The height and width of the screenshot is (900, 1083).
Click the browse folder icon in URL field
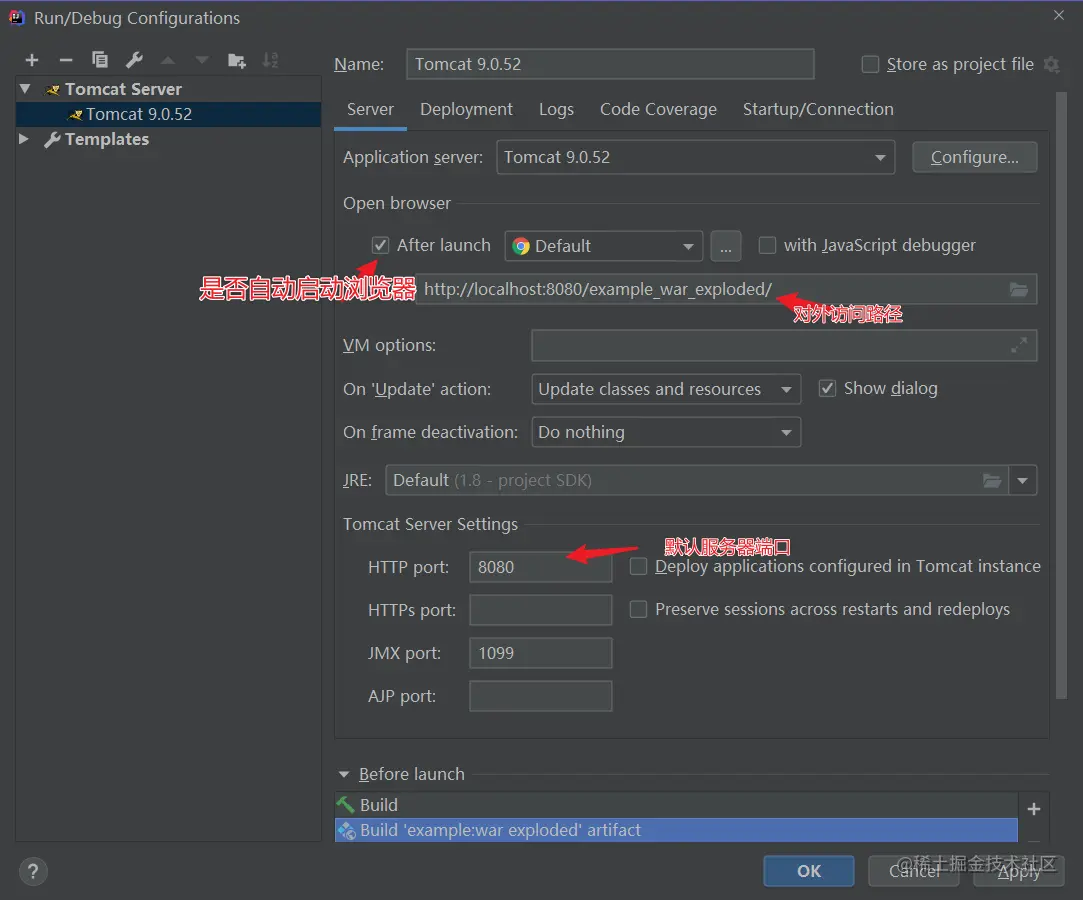click(1019, 289)
